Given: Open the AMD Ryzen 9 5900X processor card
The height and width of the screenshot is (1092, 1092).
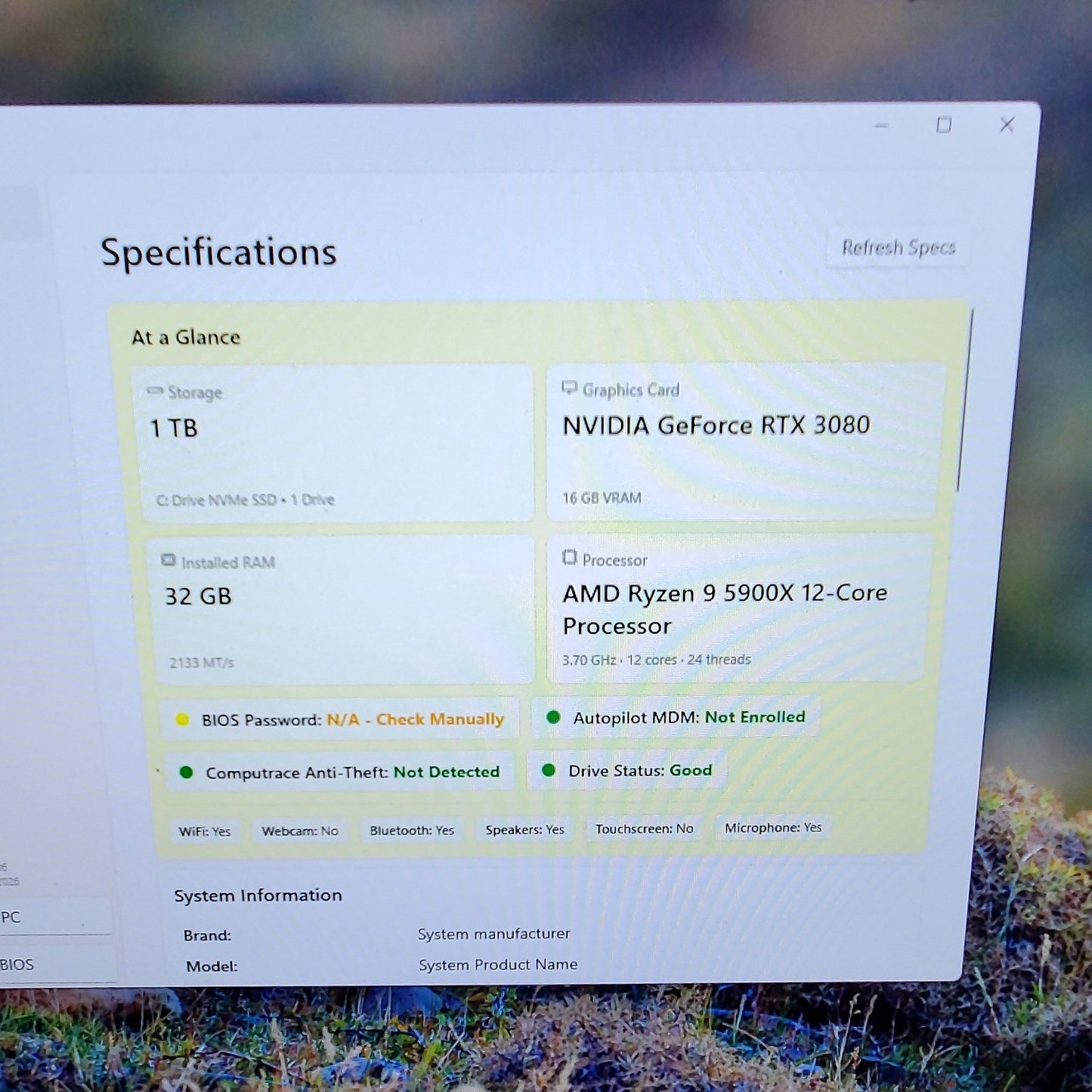Looking at the screenshot, I should click(739, 608).
